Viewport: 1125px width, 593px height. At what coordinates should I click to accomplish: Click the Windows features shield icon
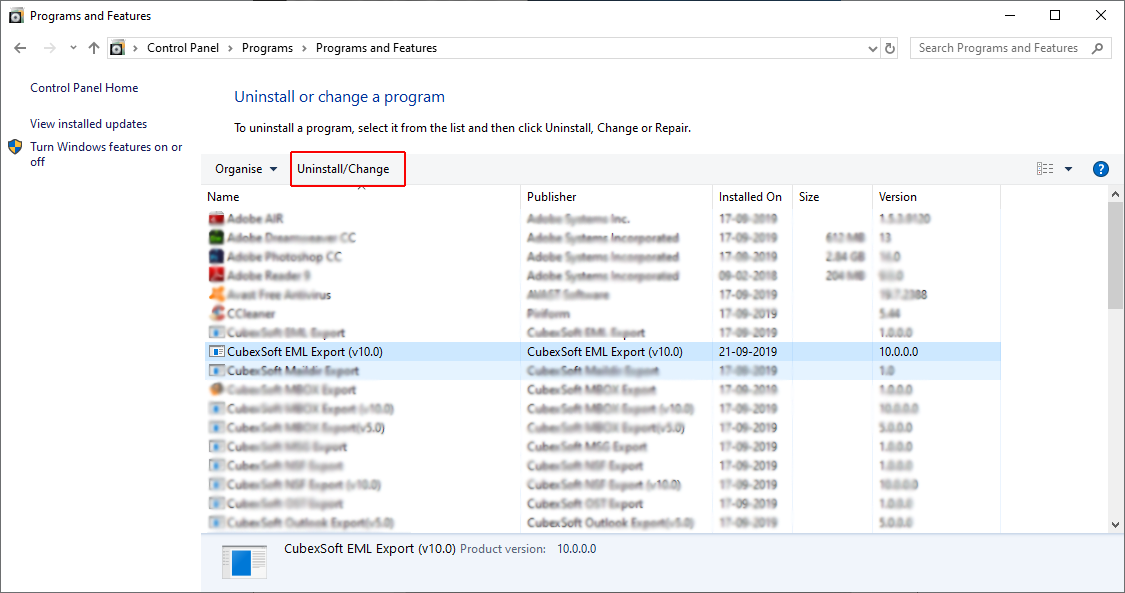[15, 147]
